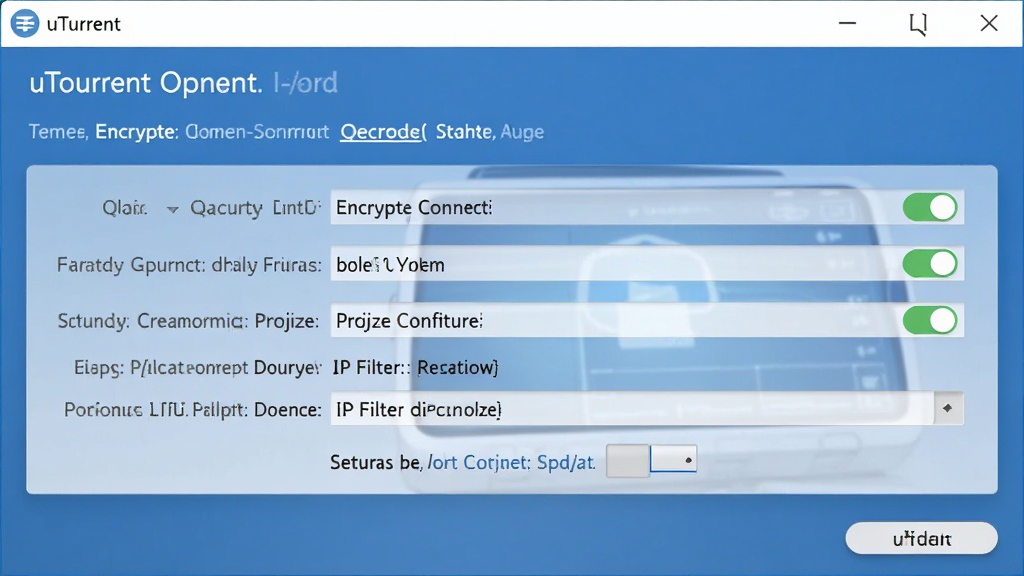Toggle the Encrypte Connect switch
The image size is (1024, 576).
930,208
